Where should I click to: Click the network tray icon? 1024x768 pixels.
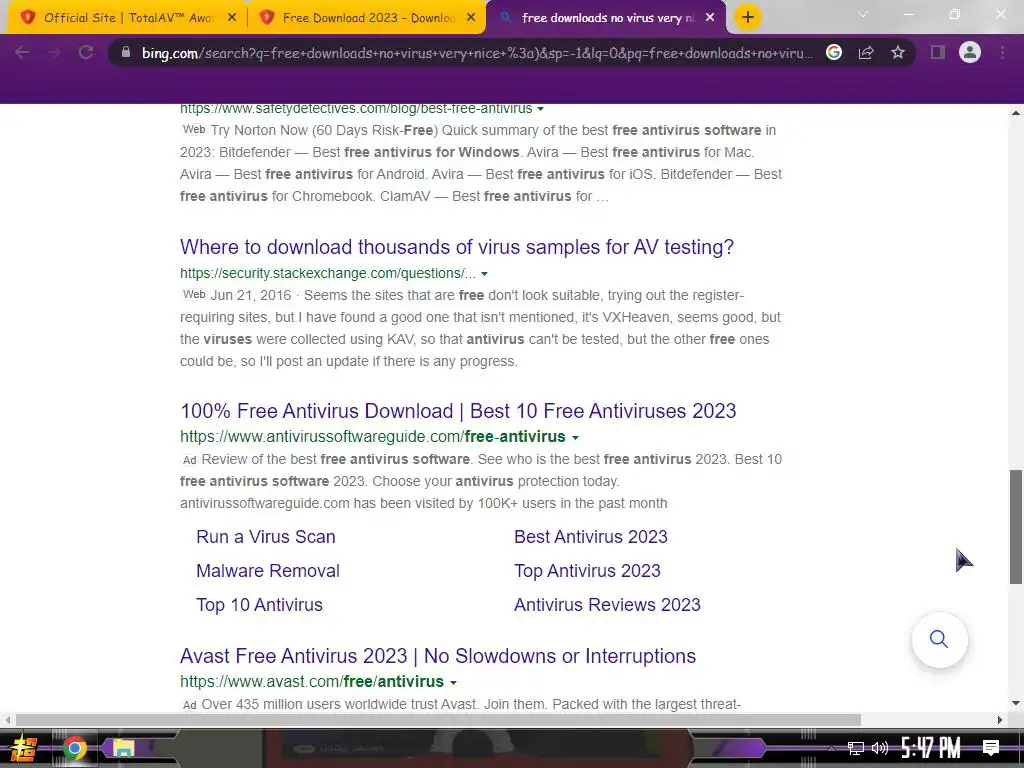[x=855, y=748]
